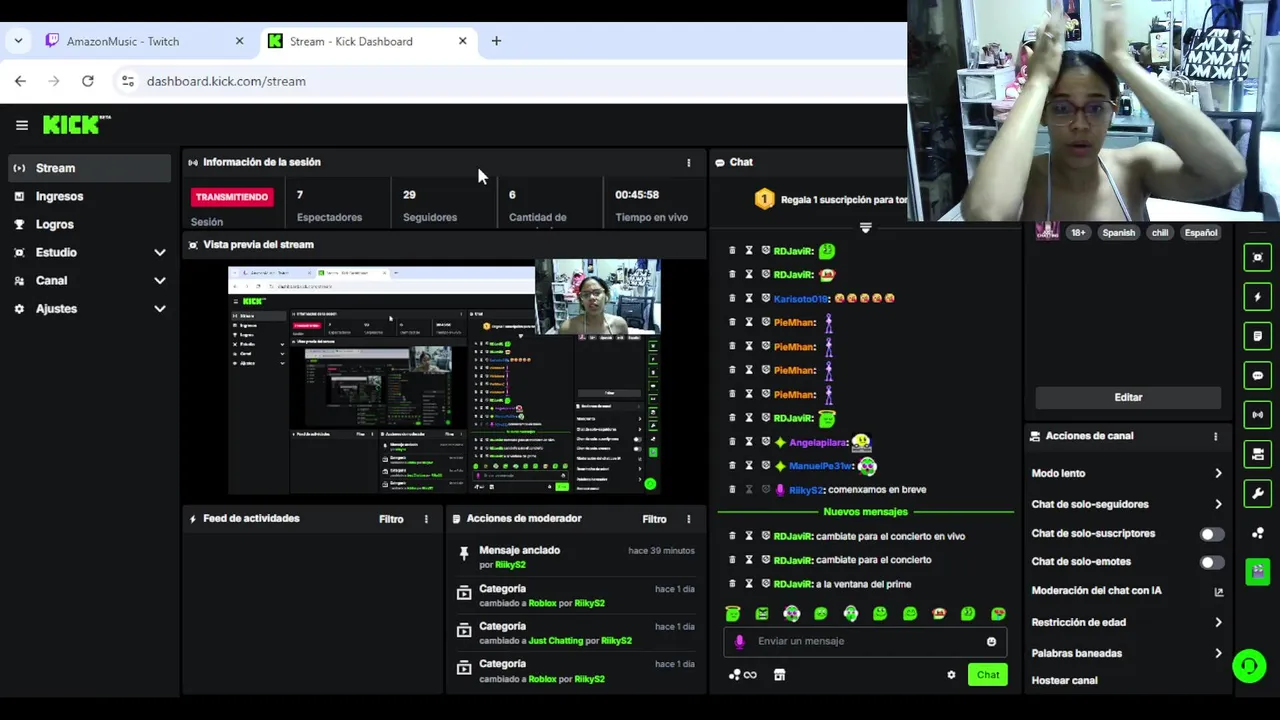The height and width of the screenshot is (720, 1280).
Task: Click the lightning bolt icon in right toolbar
Action: coord(1258,297)
